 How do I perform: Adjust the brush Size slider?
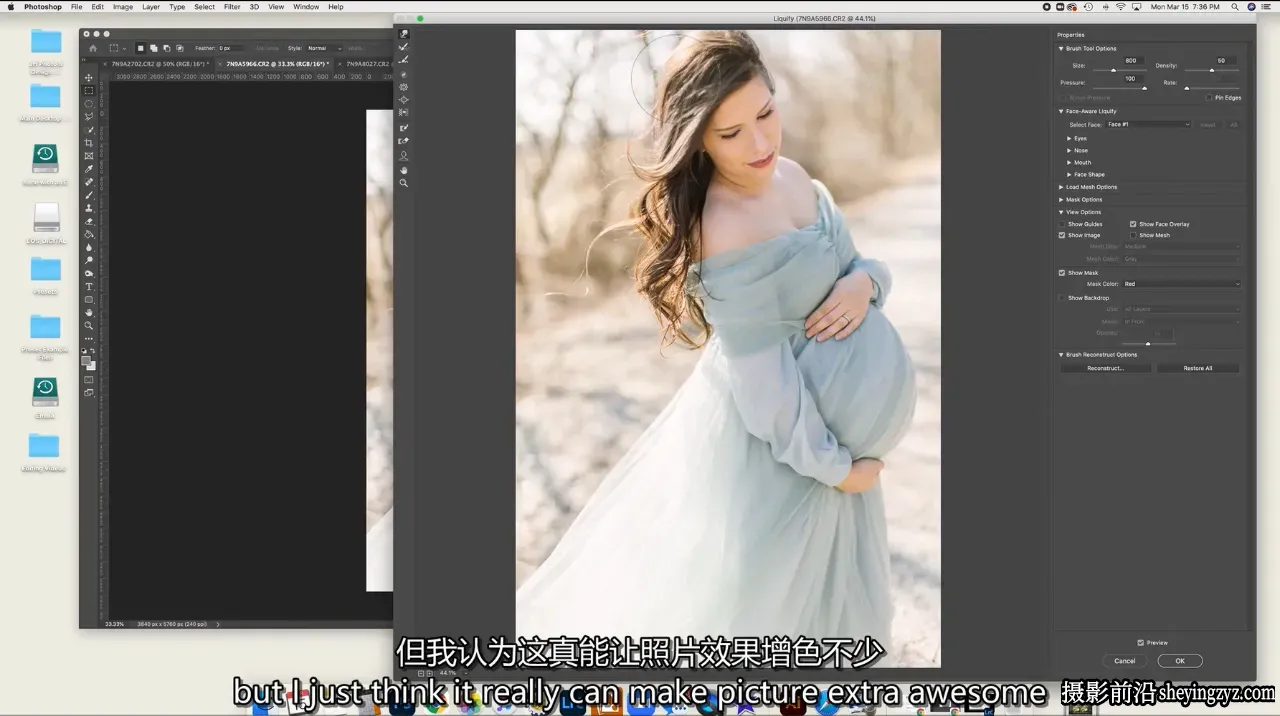click(1115, 71)
